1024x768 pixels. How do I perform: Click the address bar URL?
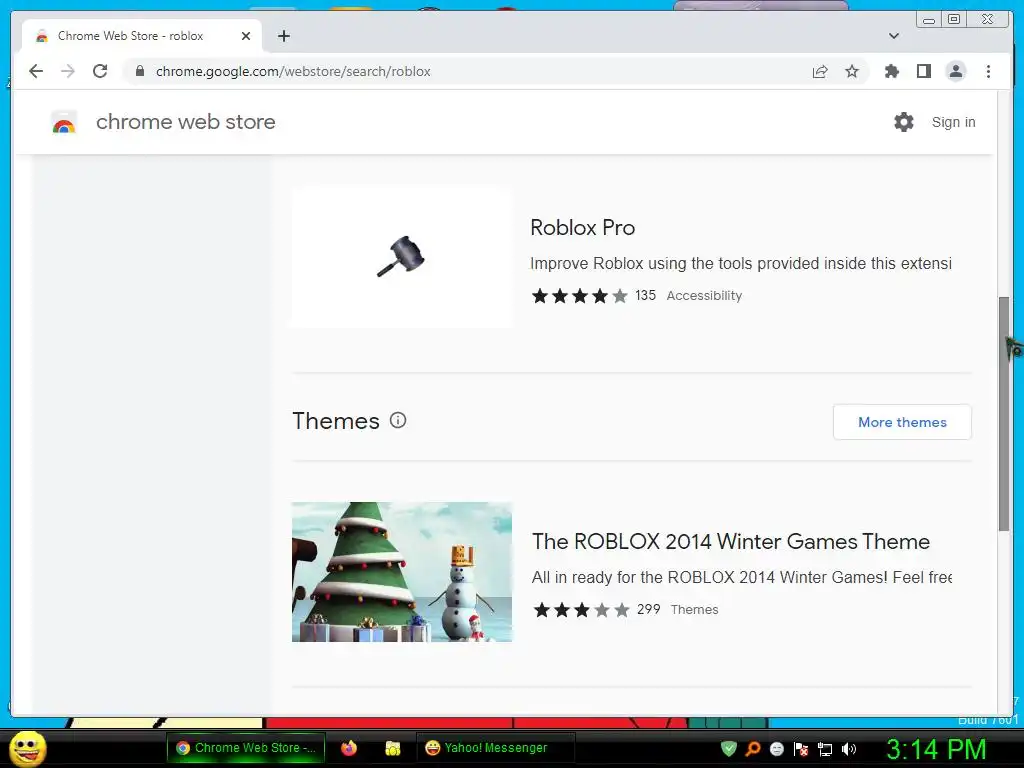[x=293, y=71]
